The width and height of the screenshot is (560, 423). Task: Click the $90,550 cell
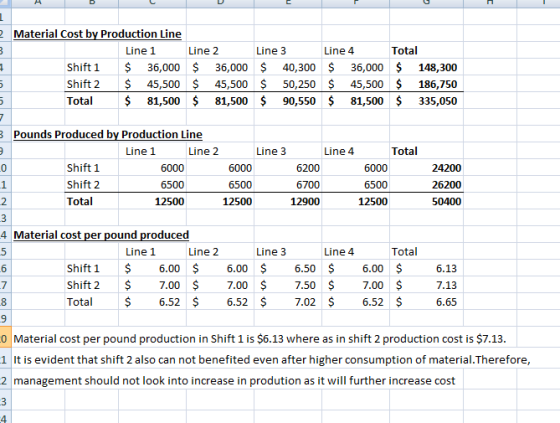[288, 101]
